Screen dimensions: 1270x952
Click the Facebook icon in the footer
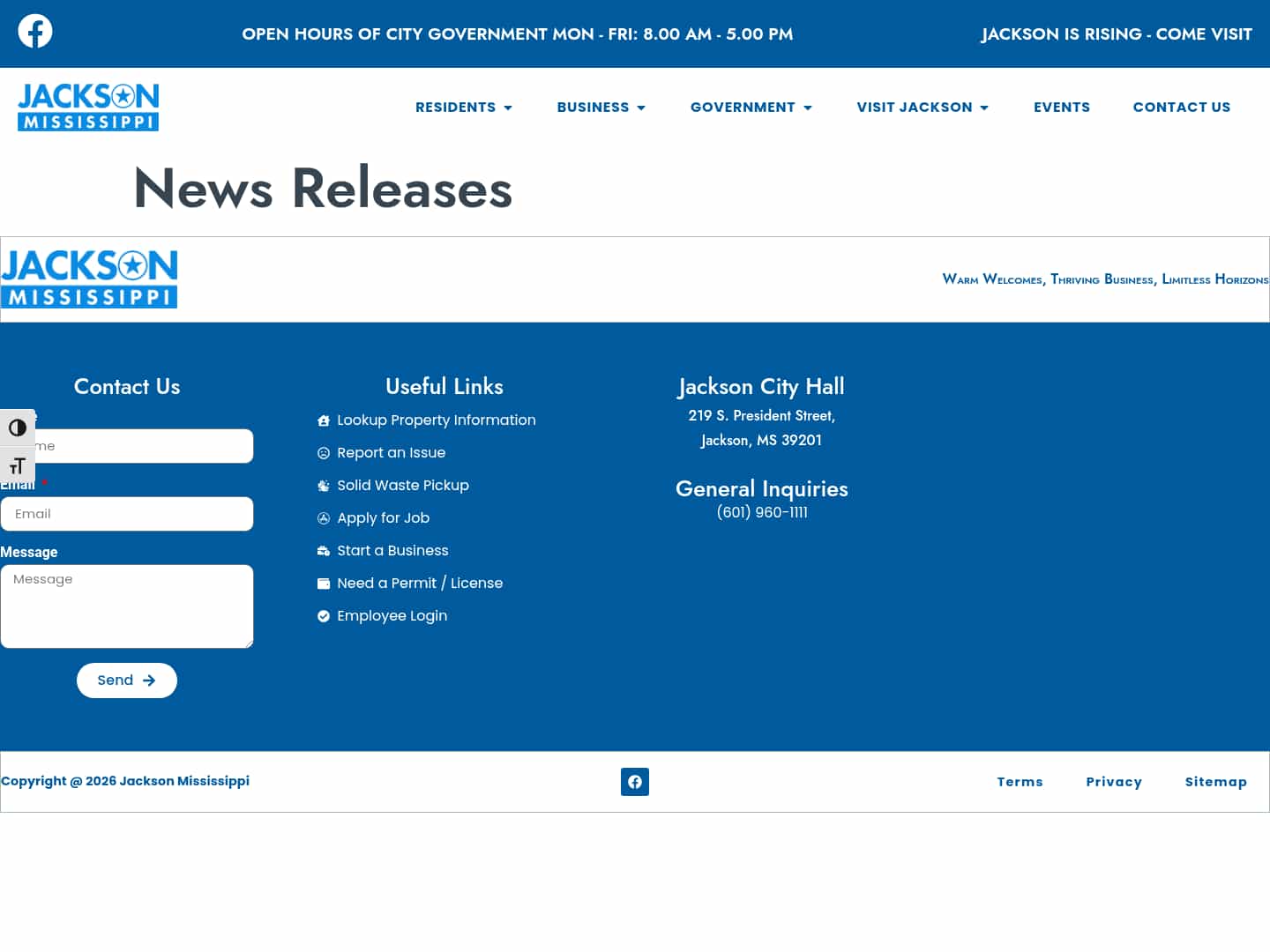(x=635, y=782)
